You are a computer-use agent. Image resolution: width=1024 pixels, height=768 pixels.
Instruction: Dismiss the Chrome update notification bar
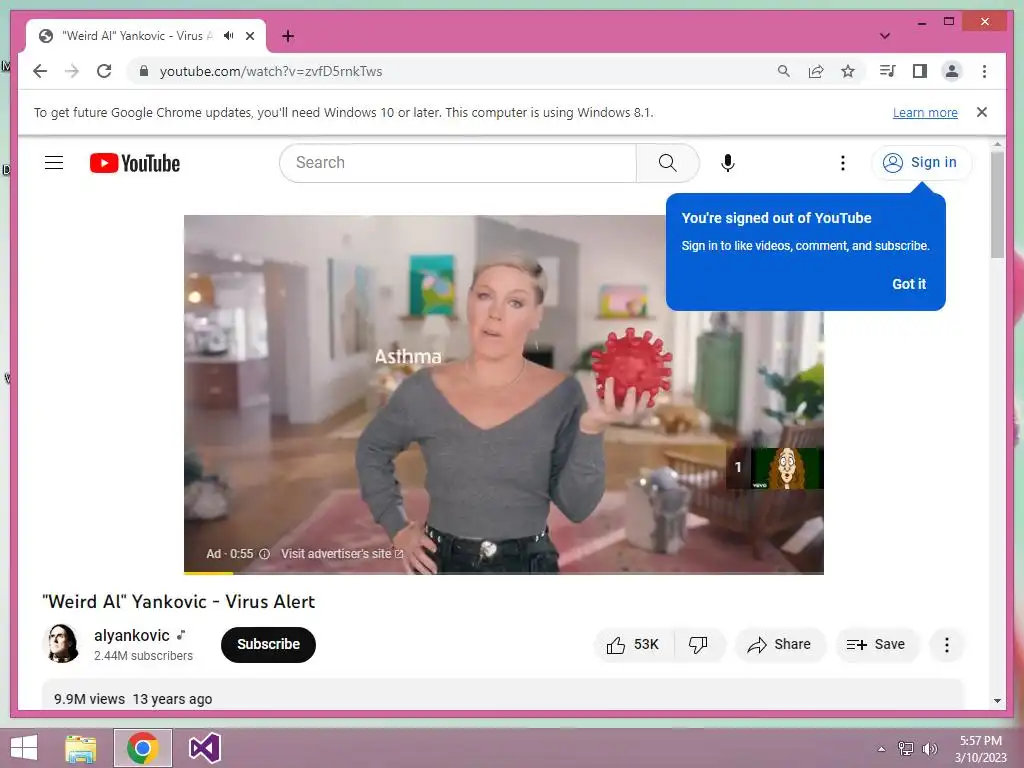982,112
